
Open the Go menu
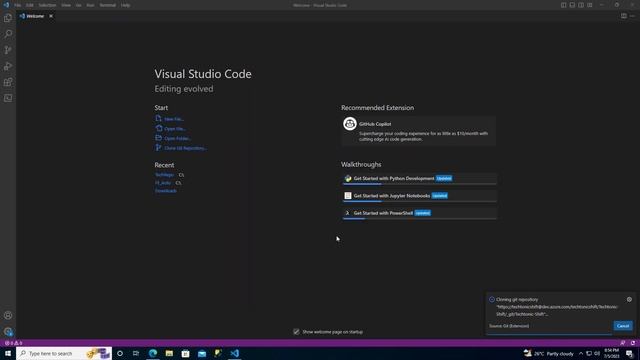tap(78, 5)
